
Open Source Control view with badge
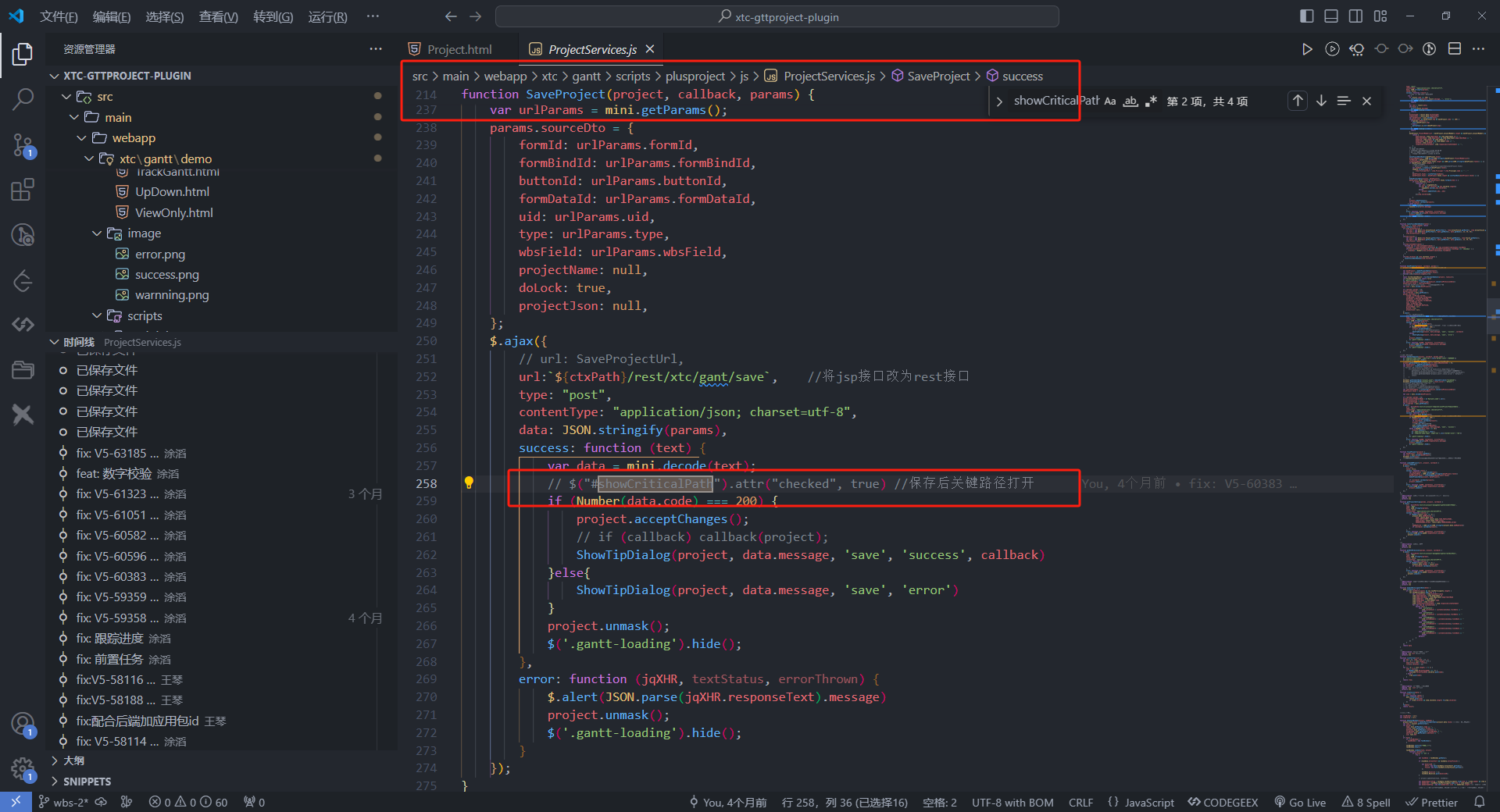[23, 145]
